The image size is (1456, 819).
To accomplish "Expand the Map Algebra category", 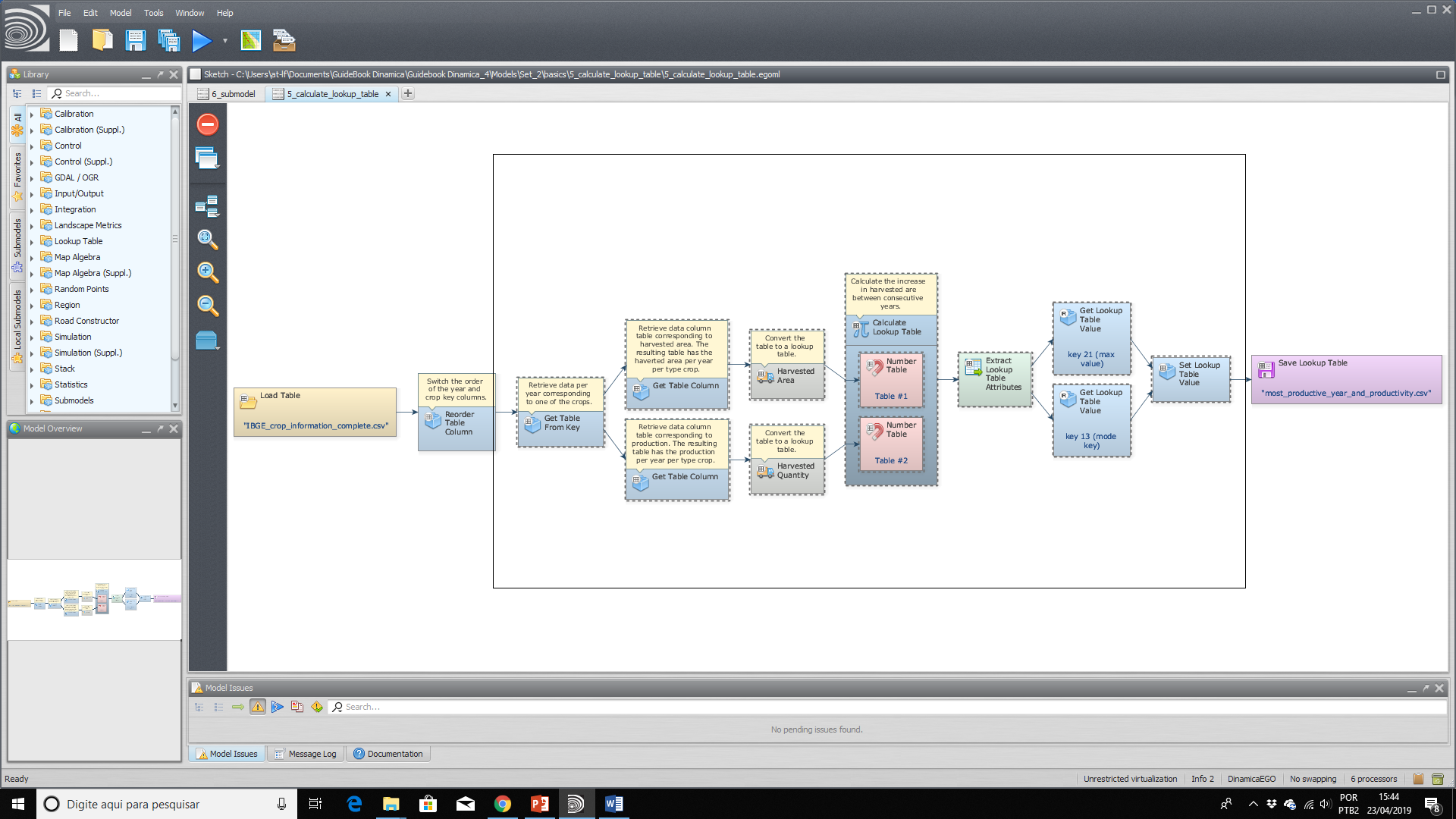I will (x=32, y=258).
